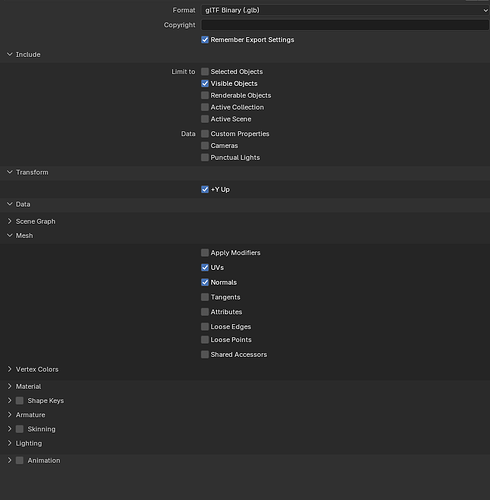Collapse the Mesh subpanel
The height and width of the screenshot is (500, 490).
click(x=10, y=235)
